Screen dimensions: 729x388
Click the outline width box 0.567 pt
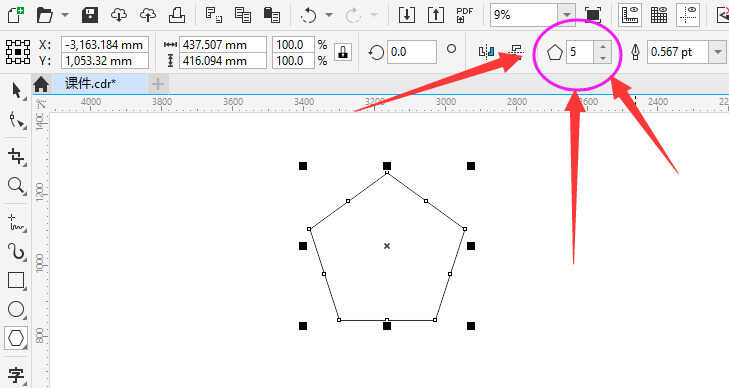point(677,52)
